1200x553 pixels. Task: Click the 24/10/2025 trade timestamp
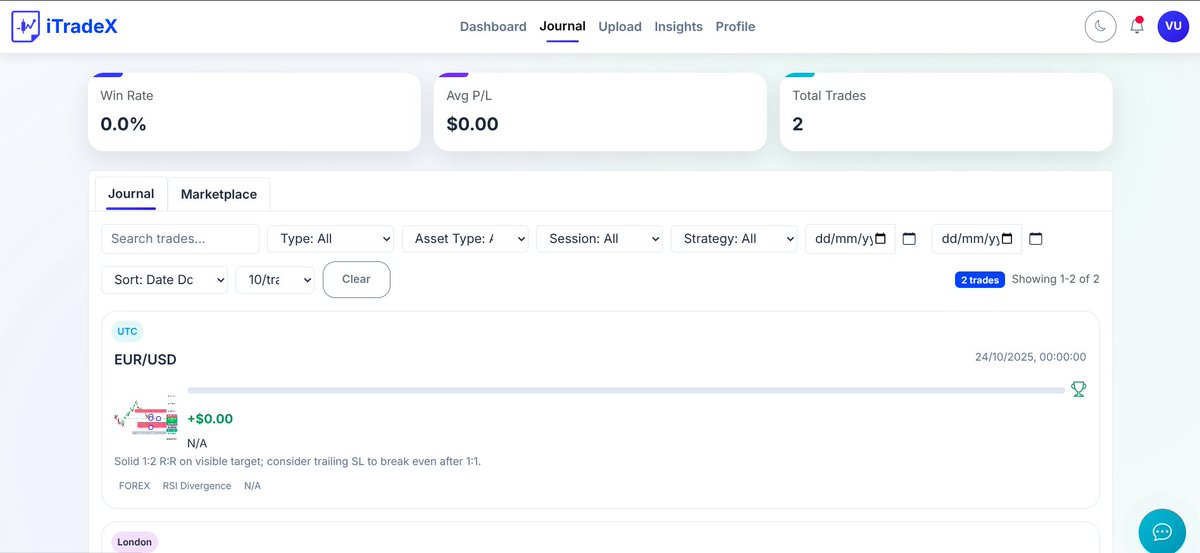[1030, 357]
